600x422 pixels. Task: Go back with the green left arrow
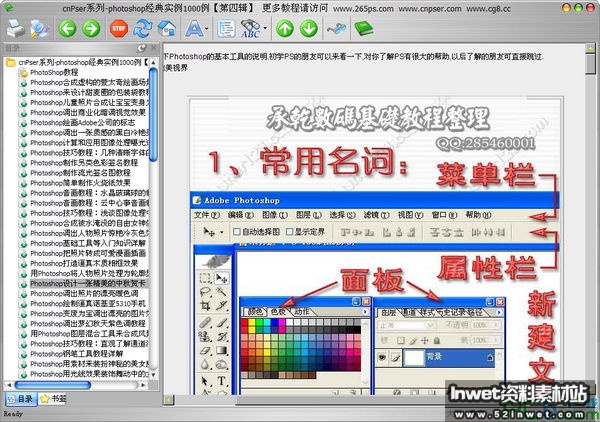(x=67, y=29)
